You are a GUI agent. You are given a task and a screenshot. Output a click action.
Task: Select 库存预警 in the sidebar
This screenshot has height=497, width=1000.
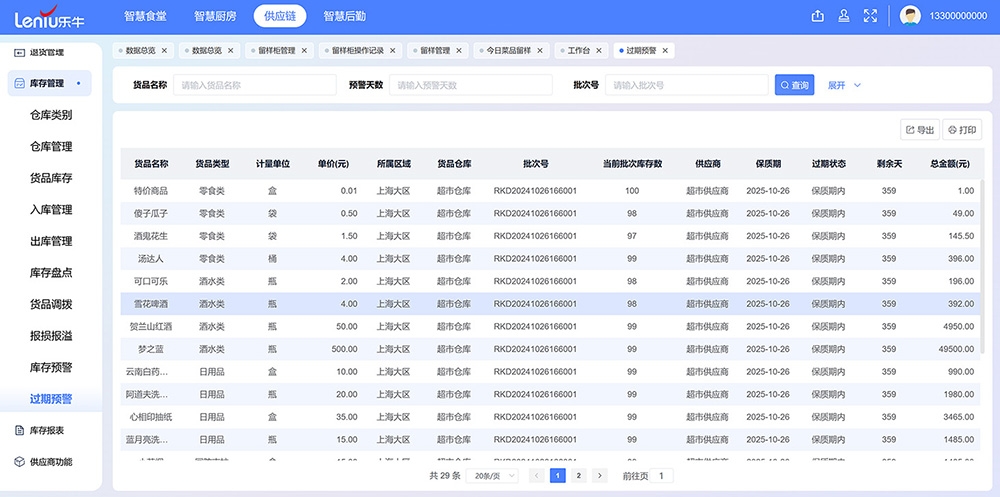coord(51,367)
